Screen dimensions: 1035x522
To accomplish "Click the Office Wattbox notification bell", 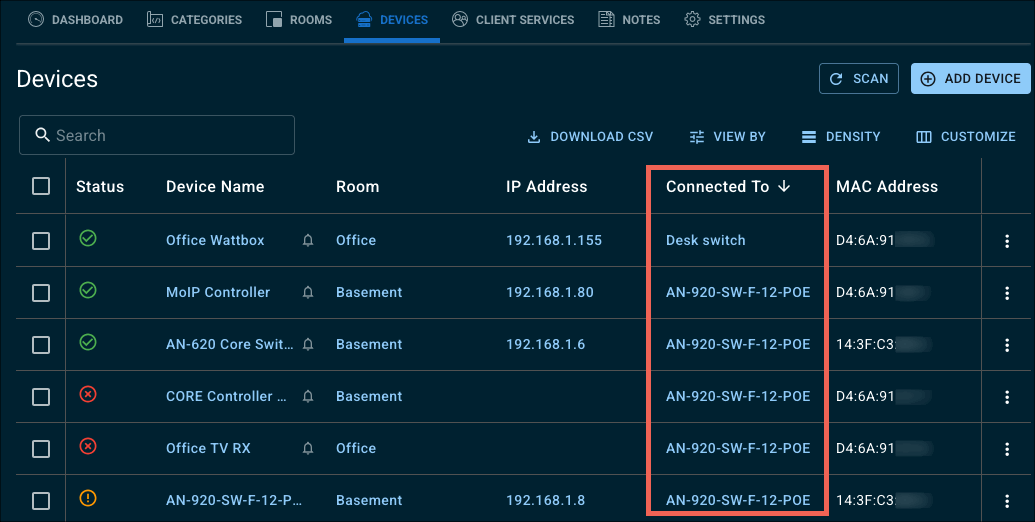I will [308, 240].
